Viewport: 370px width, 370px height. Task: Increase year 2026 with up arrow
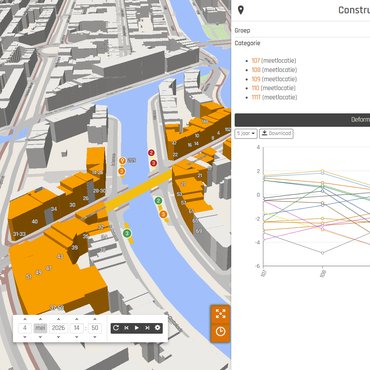[x=58, y=319]
